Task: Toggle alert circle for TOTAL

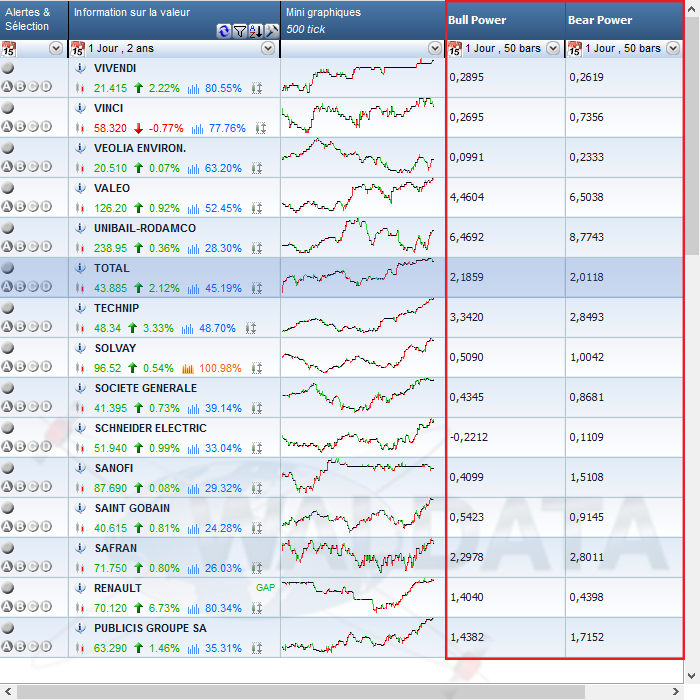Action: point(8,268)
